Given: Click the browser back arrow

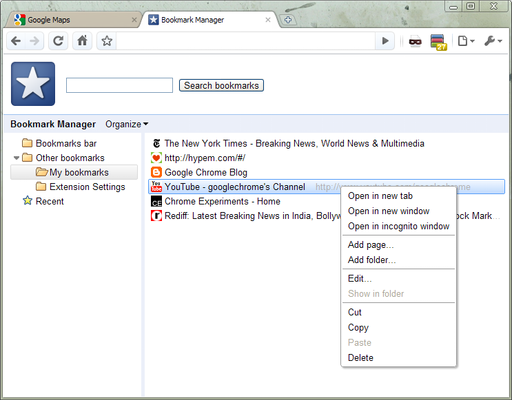Looking at the screenshot, I should [x=16, y=41].
